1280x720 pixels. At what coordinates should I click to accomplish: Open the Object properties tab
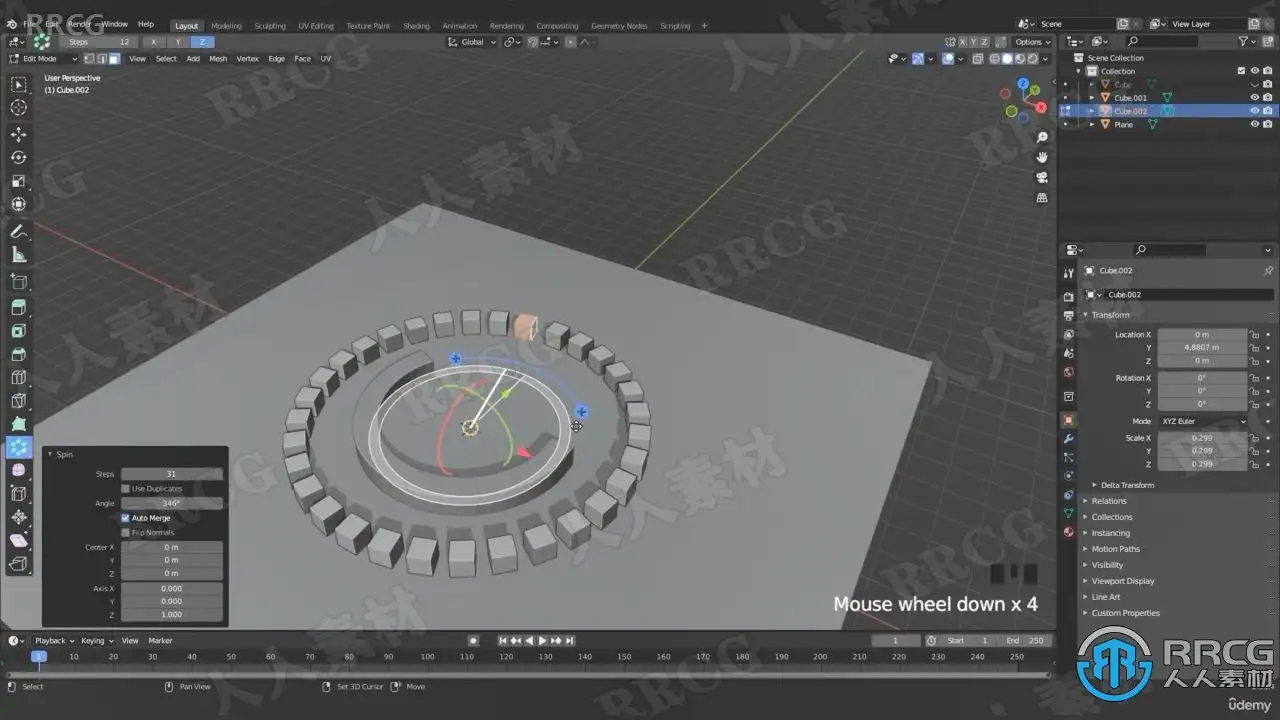1068,420
